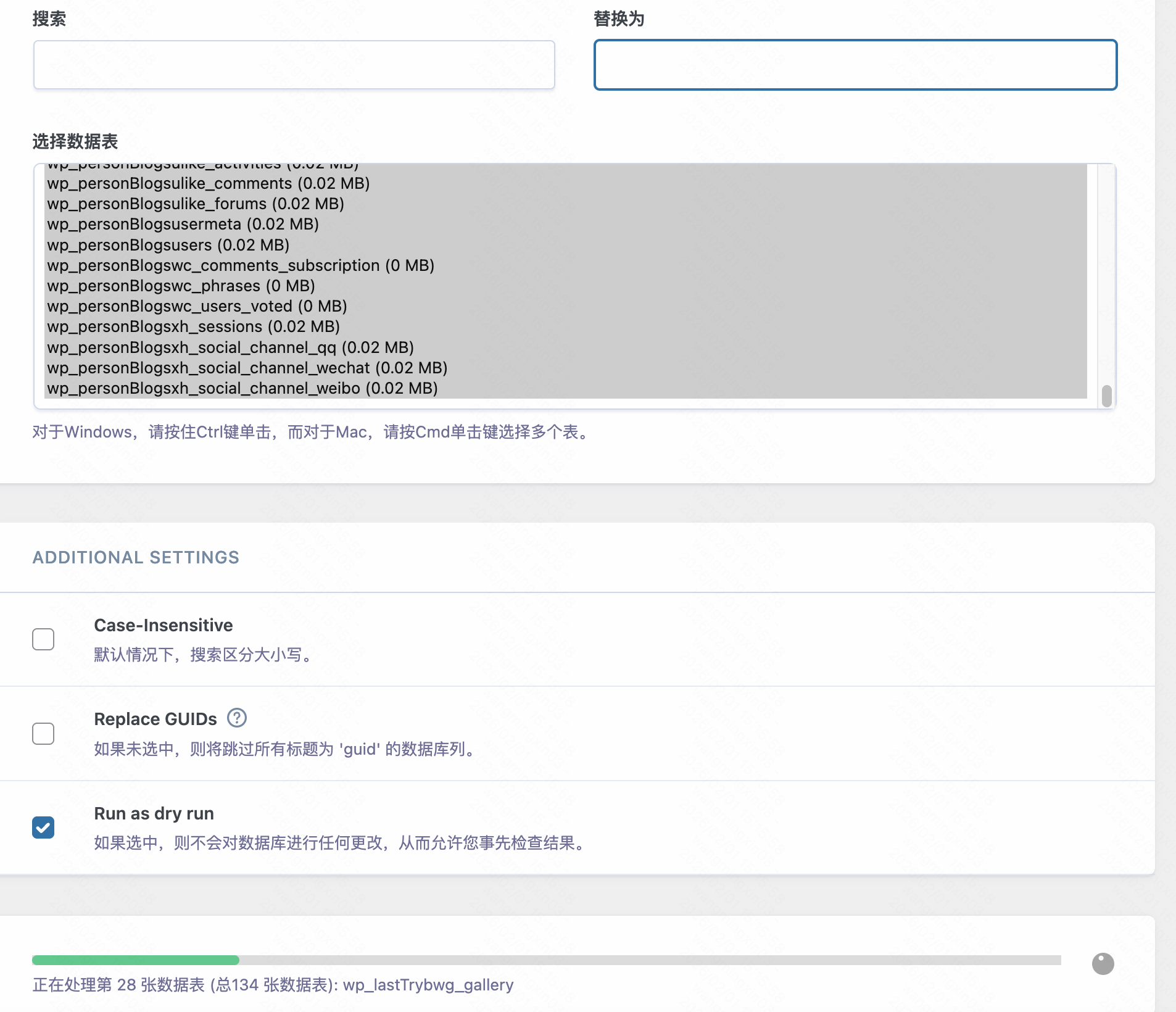This screenshot has width=1176, height=1012.
Task: Choose wp_personBlogsxh_social_channel_wechat table
Action: (x=247, y=368)
